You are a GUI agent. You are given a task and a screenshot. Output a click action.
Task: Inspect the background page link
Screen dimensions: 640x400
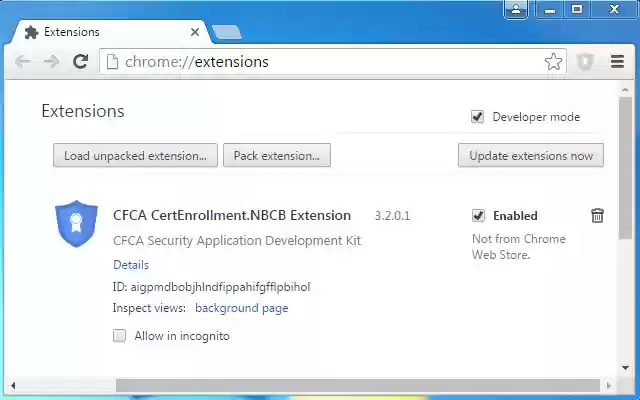(x=242, y=308)
